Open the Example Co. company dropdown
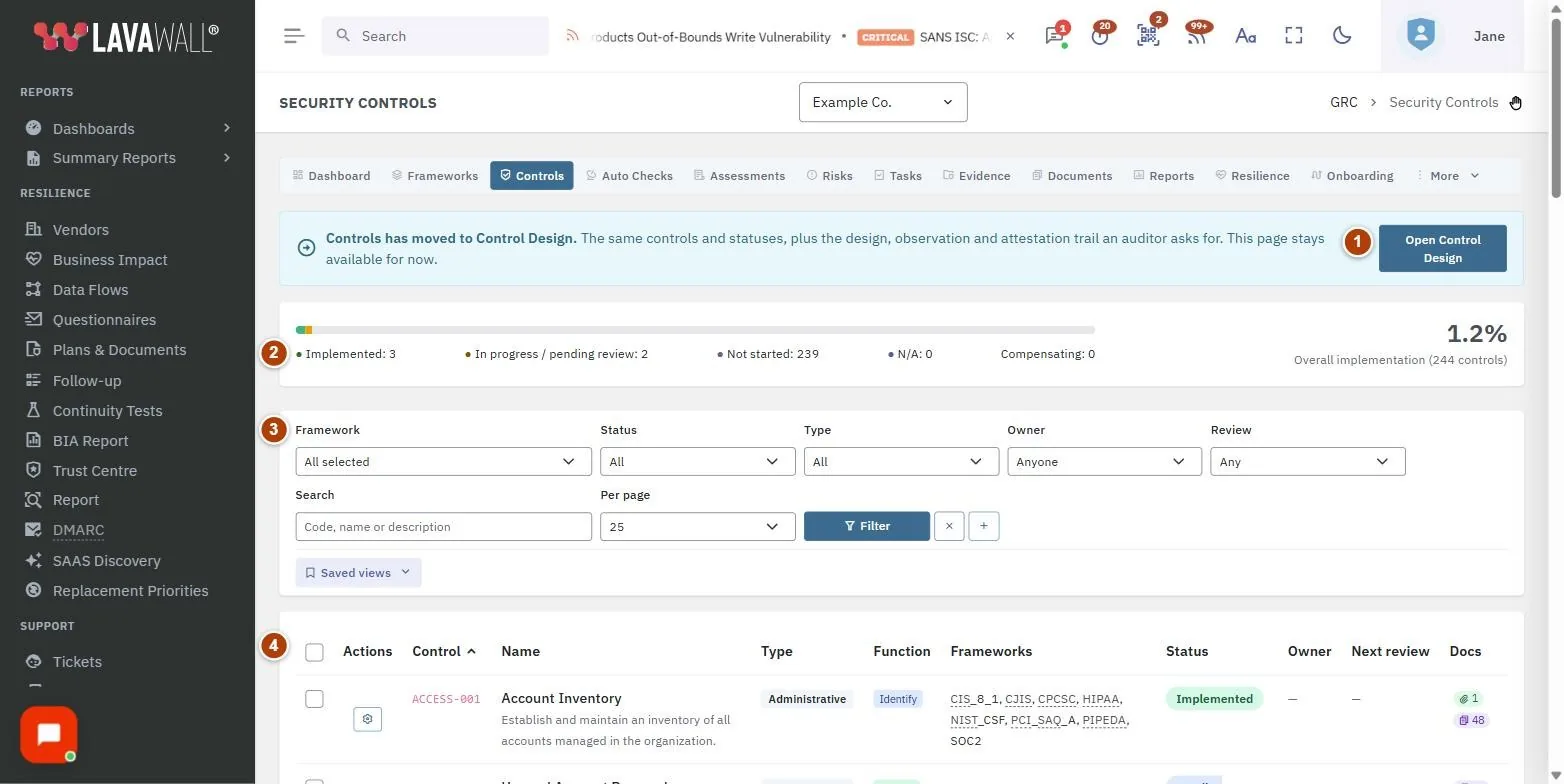 (883, 102)
